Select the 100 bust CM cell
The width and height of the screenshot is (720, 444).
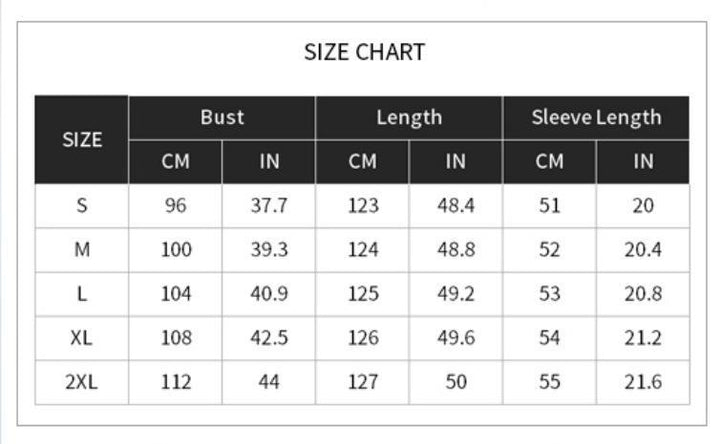[175, 250]
